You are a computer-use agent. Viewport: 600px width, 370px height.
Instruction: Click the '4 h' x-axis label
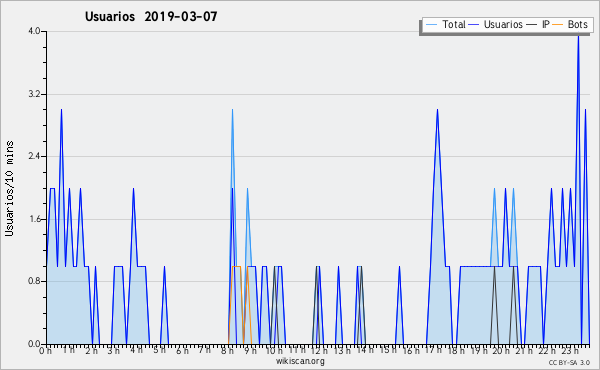[136, 350]
